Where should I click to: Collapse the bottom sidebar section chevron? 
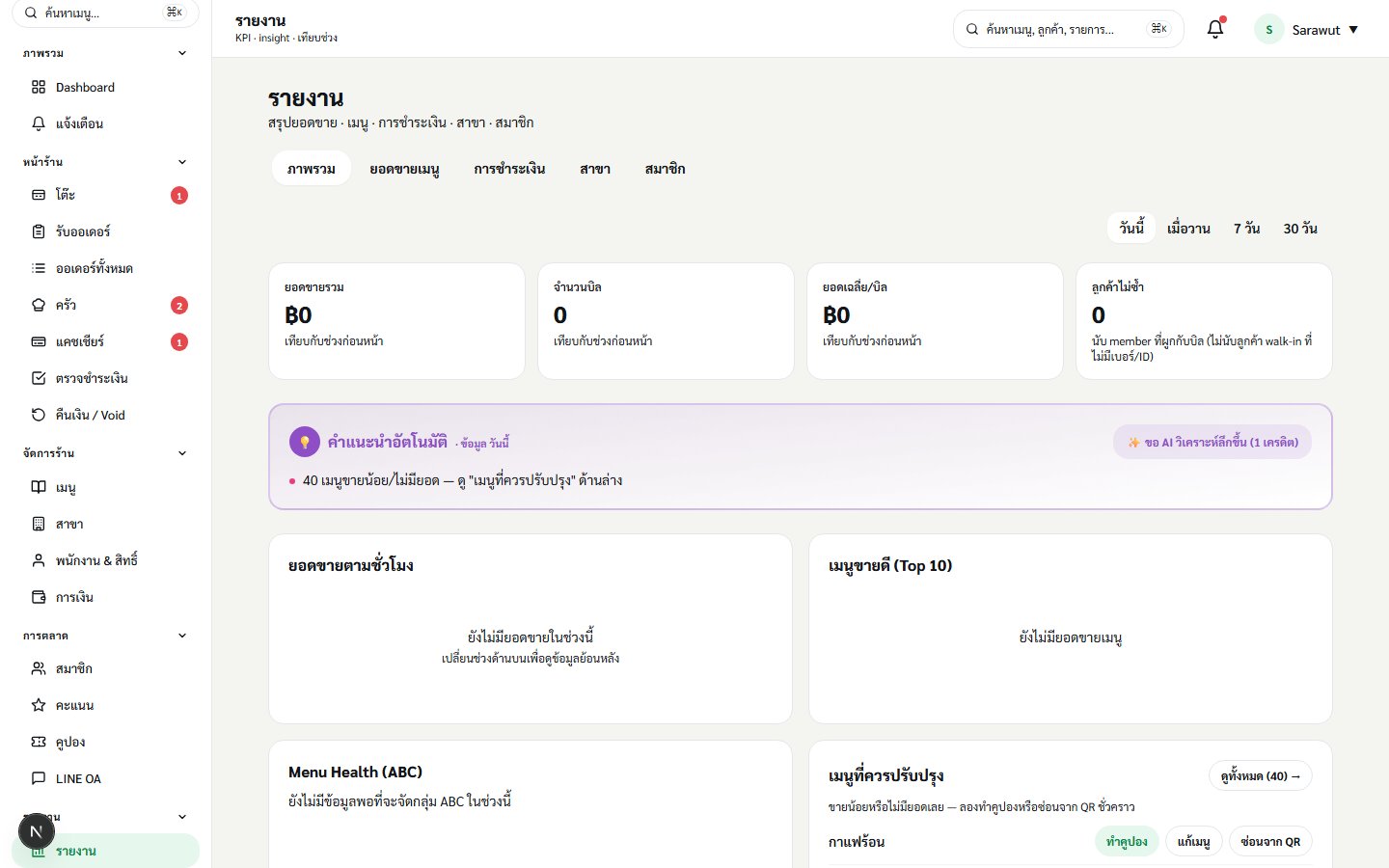[x=182, y=817]
